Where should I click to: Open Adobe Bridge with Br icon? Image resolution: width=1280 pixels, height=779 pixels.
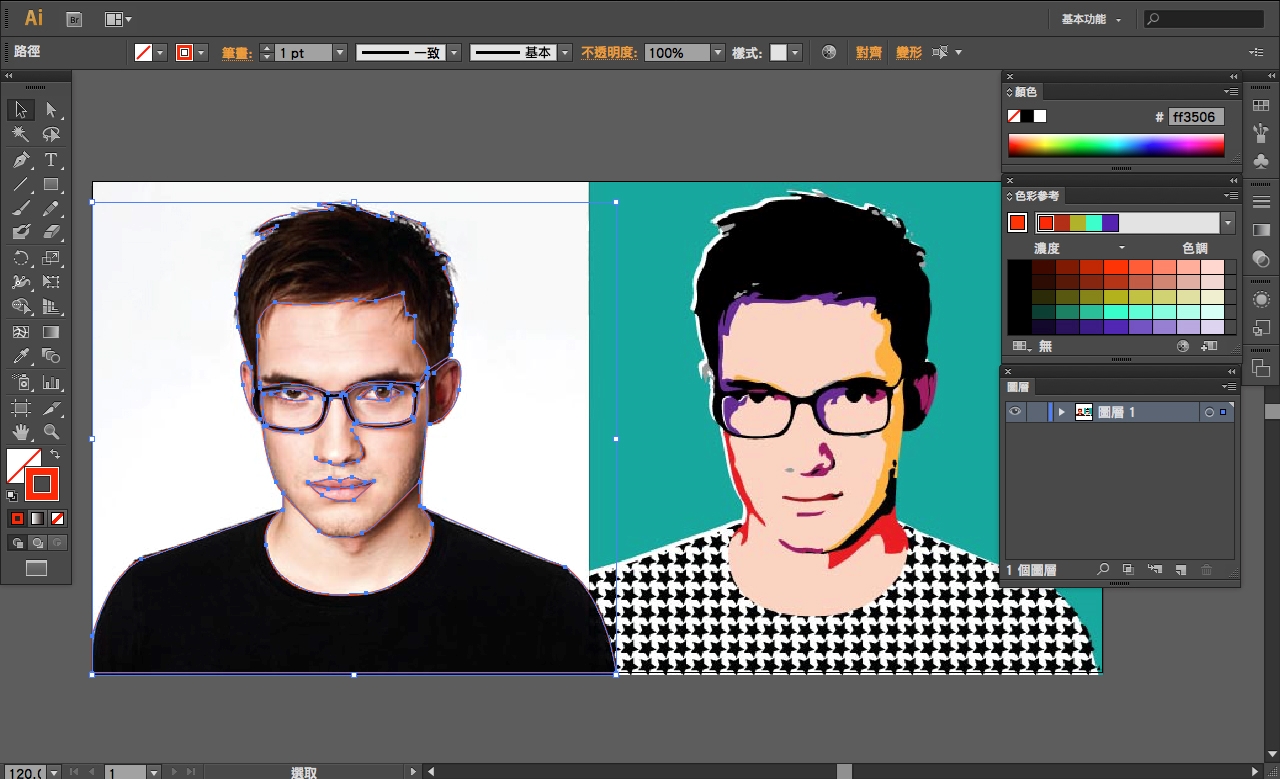tap(73, 19)
